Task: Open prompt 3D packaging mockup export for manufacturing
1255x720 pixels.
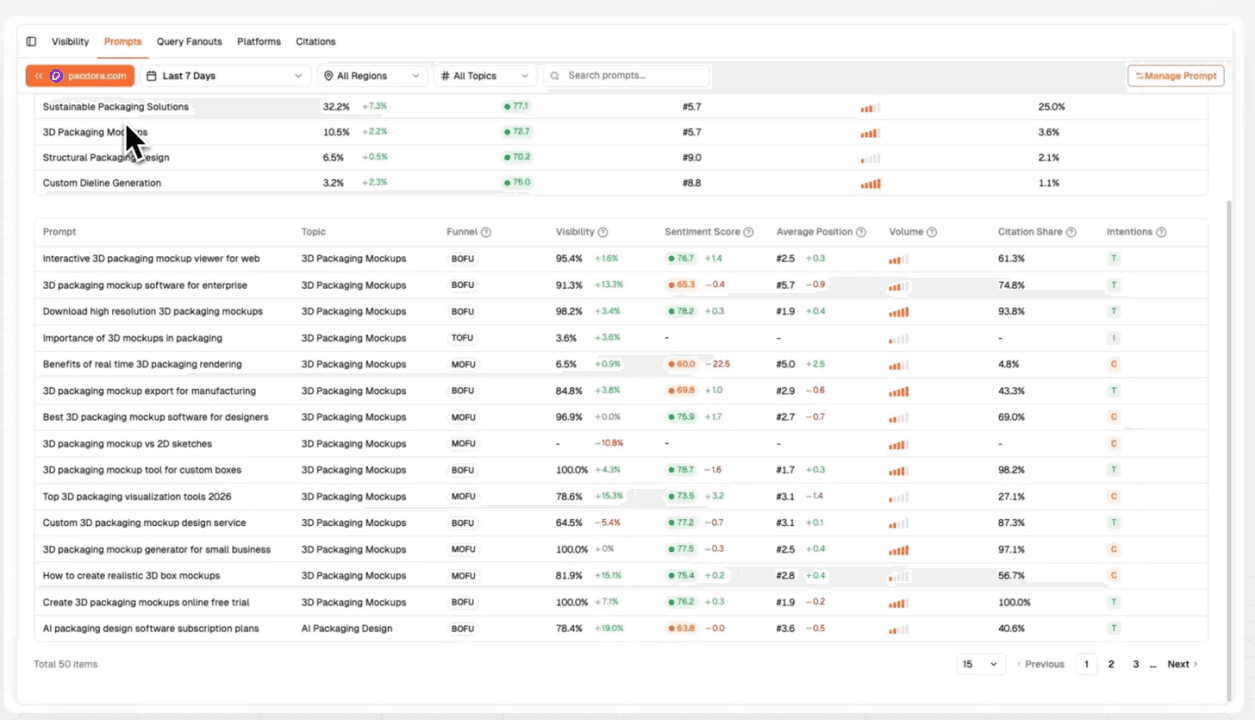Action: (149, 391)
